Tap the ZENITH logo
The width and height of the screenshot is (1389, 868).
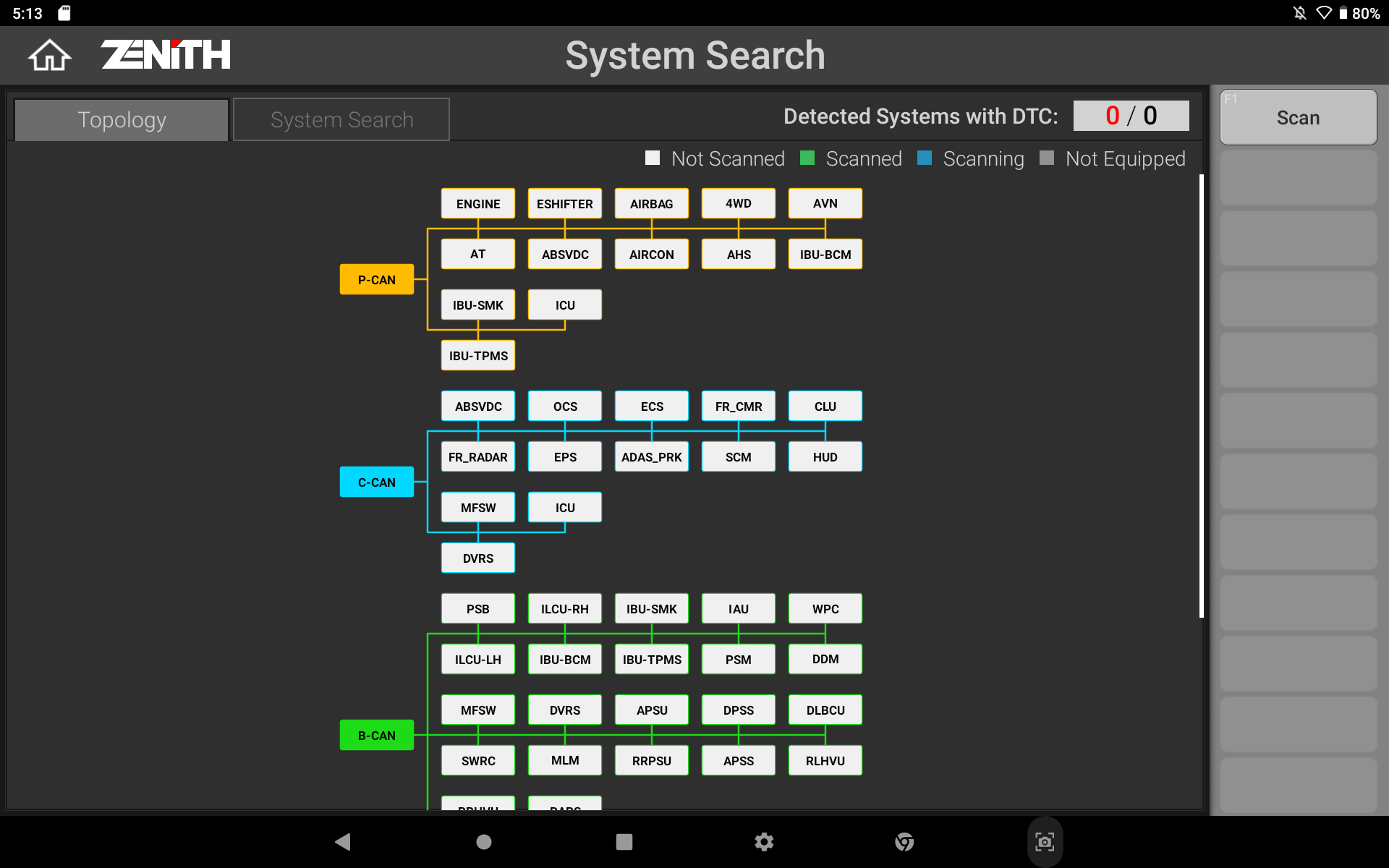point(166,55)
